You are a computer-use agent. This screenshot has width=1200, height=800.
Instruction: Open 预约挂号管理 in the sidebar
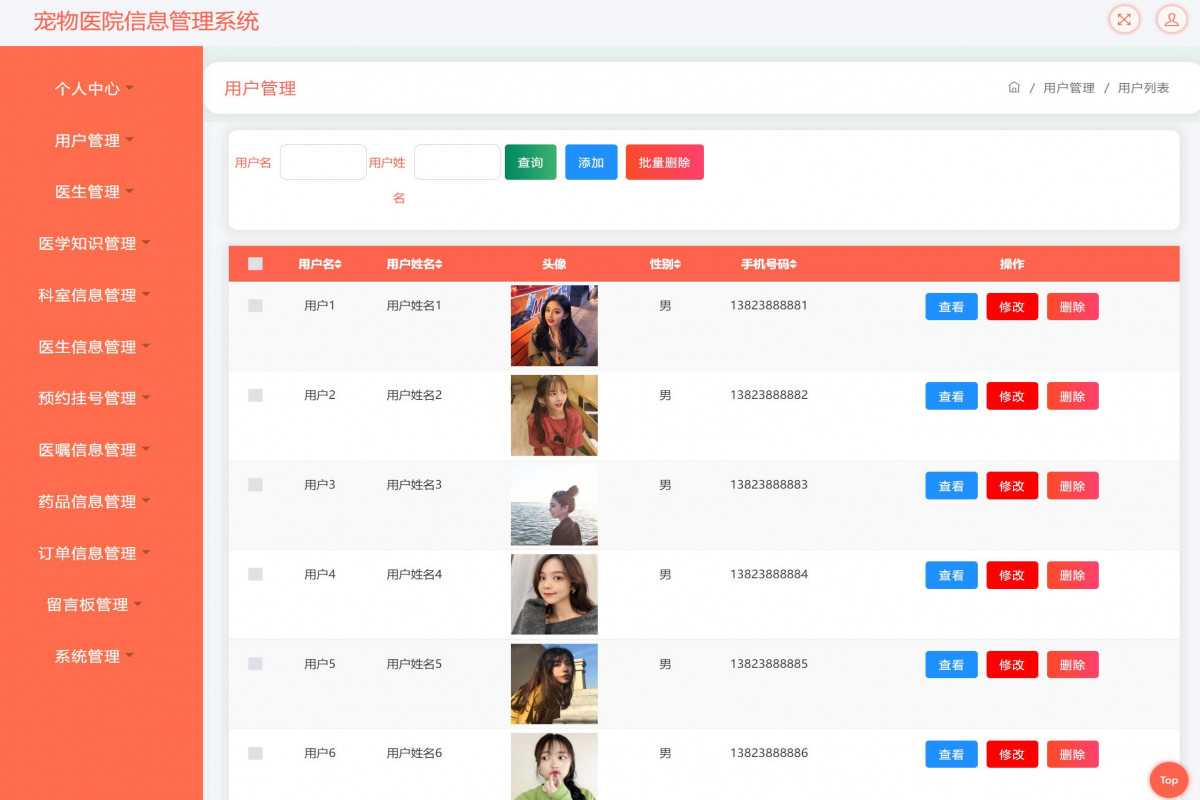(x=93, y=398)
